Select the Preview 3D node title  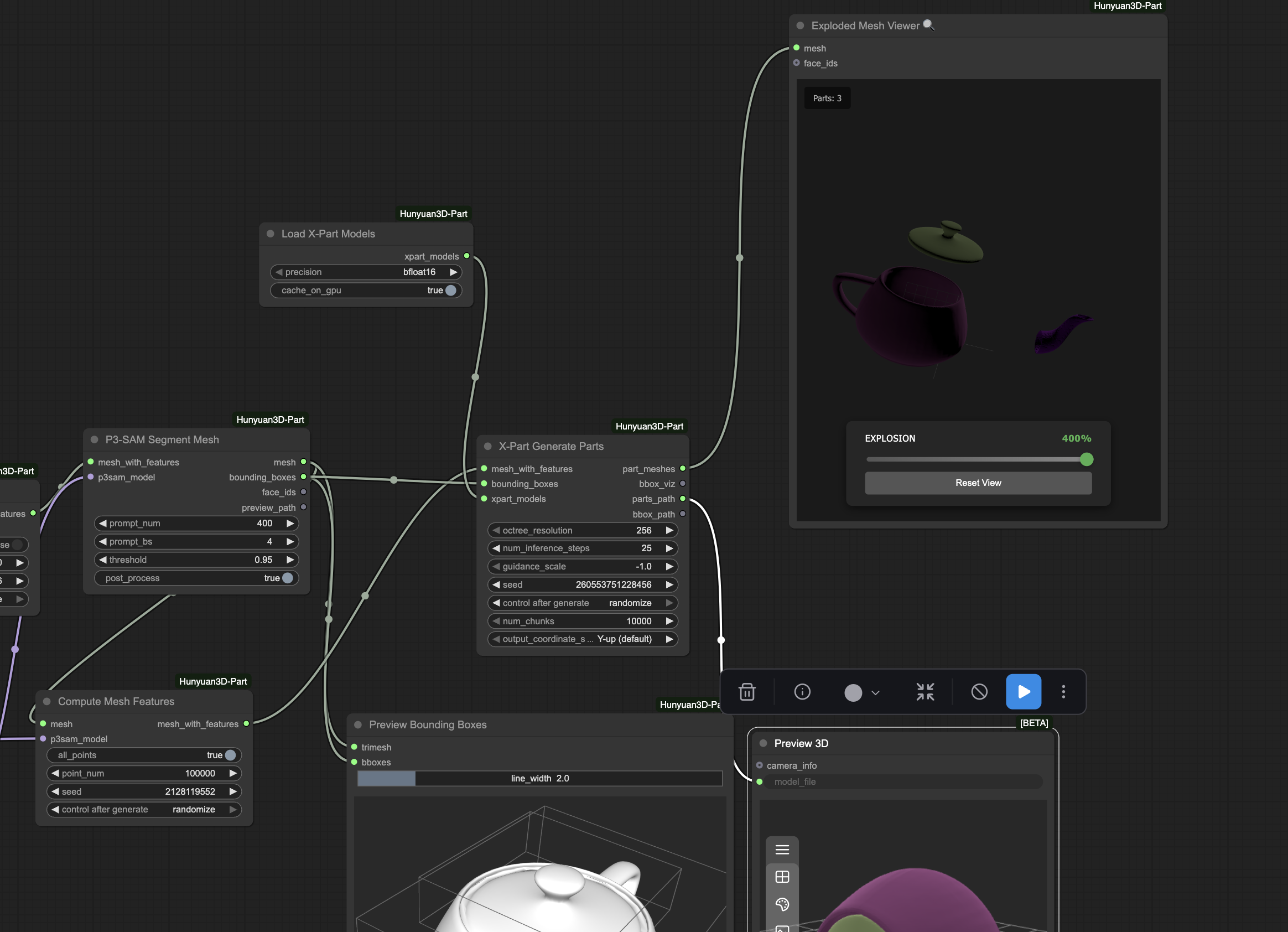coord(801,743)
